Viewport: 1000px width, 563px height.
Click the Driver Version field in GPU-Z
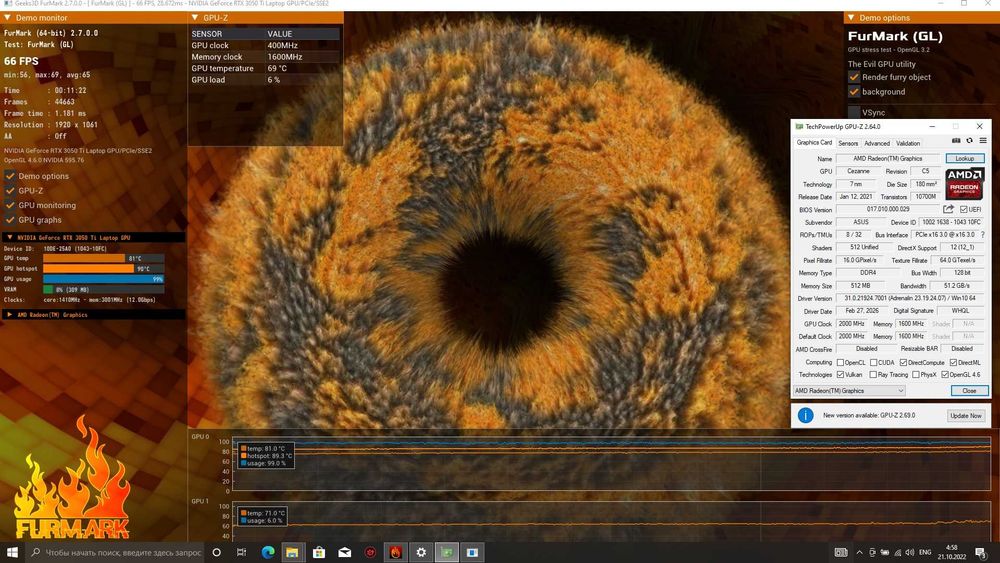click(x=910, y=298)
